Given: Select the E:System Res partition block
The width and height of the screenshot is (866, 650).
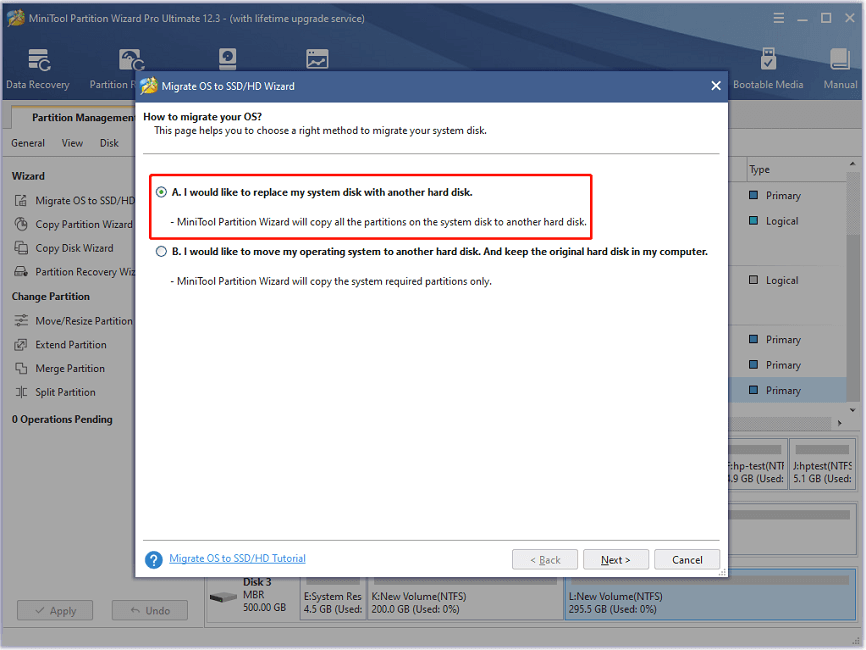Looking at the screenshot, I should [333, 598].
